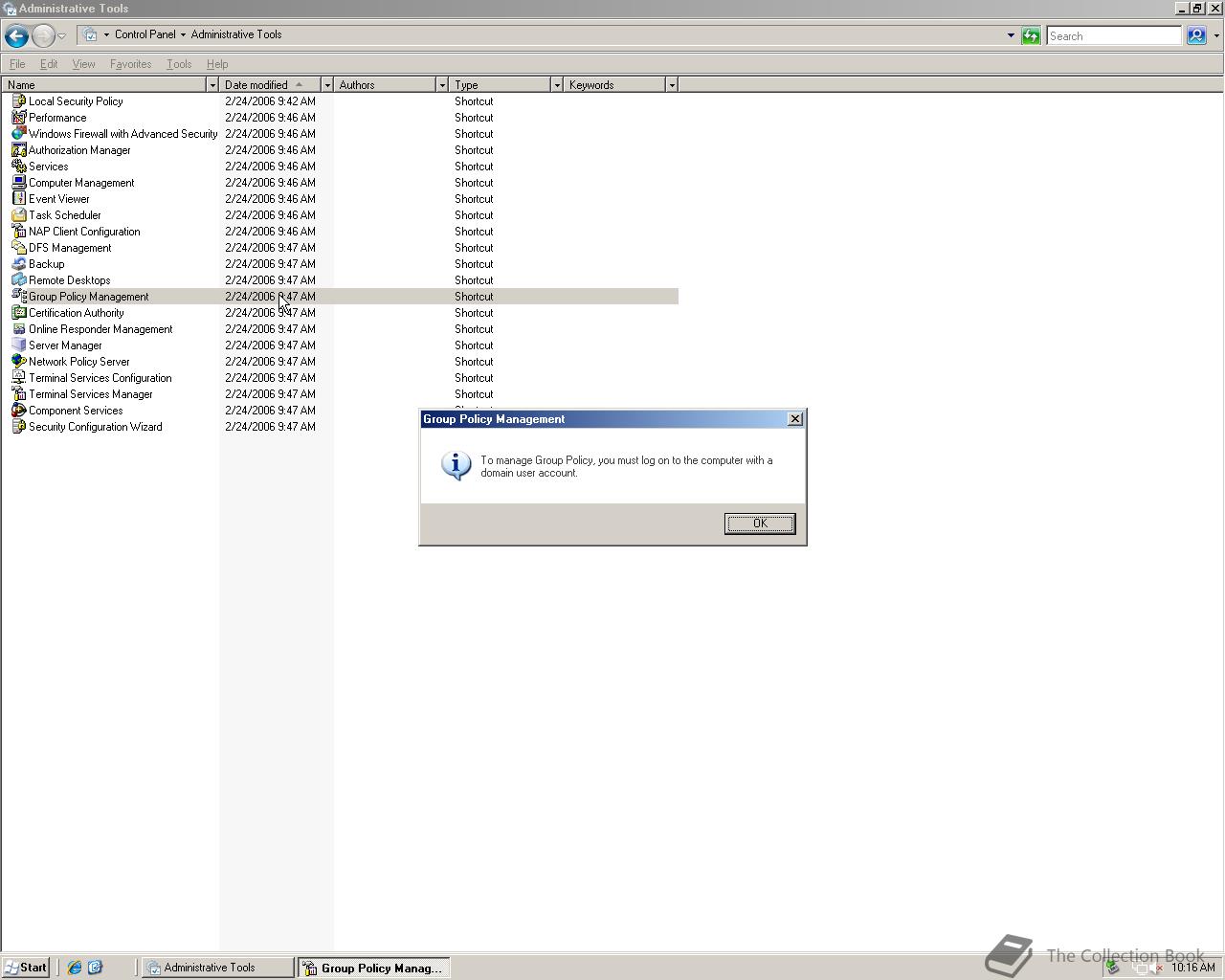Sort by the Authors column header
Viewport: 1225px width, 980px height.
click(385, 85)
